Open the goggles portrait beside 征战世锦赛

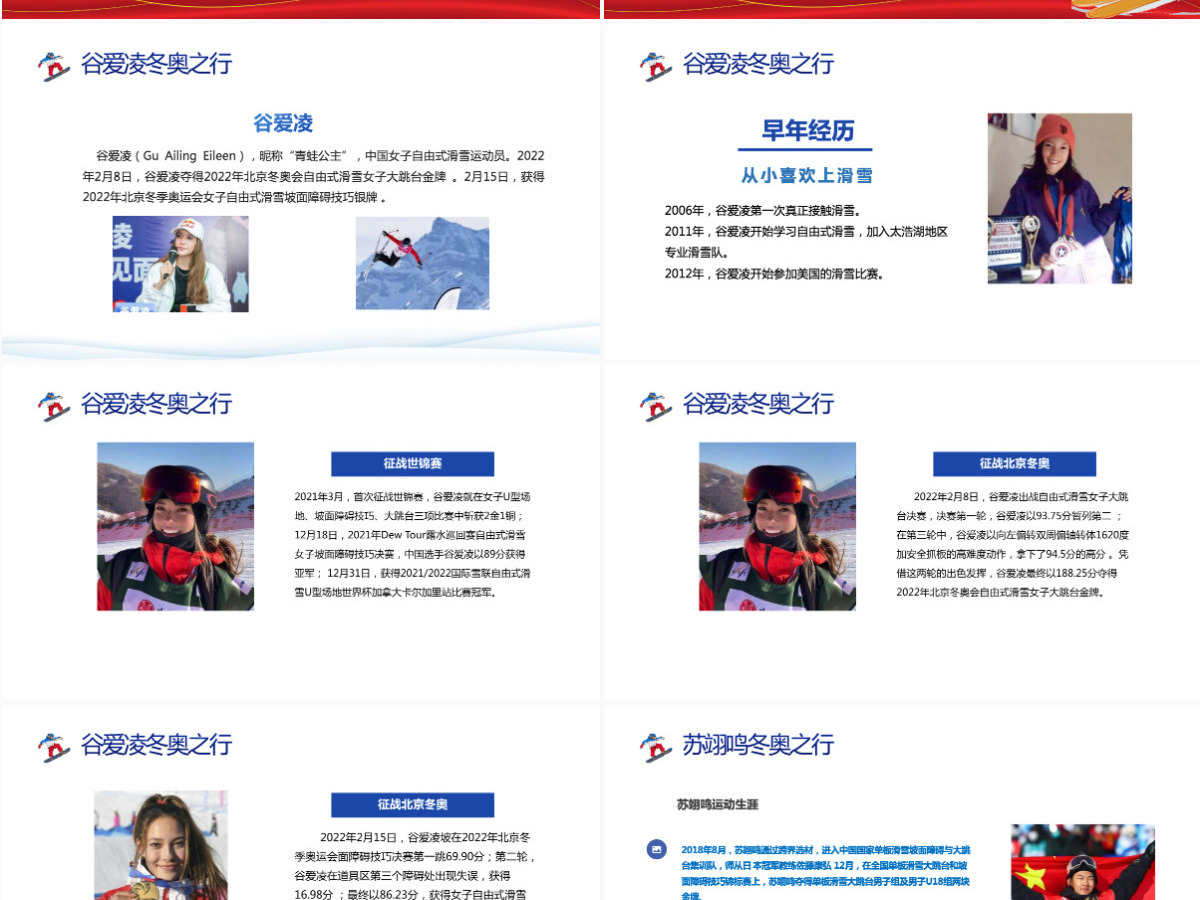[x=175, y=526]
